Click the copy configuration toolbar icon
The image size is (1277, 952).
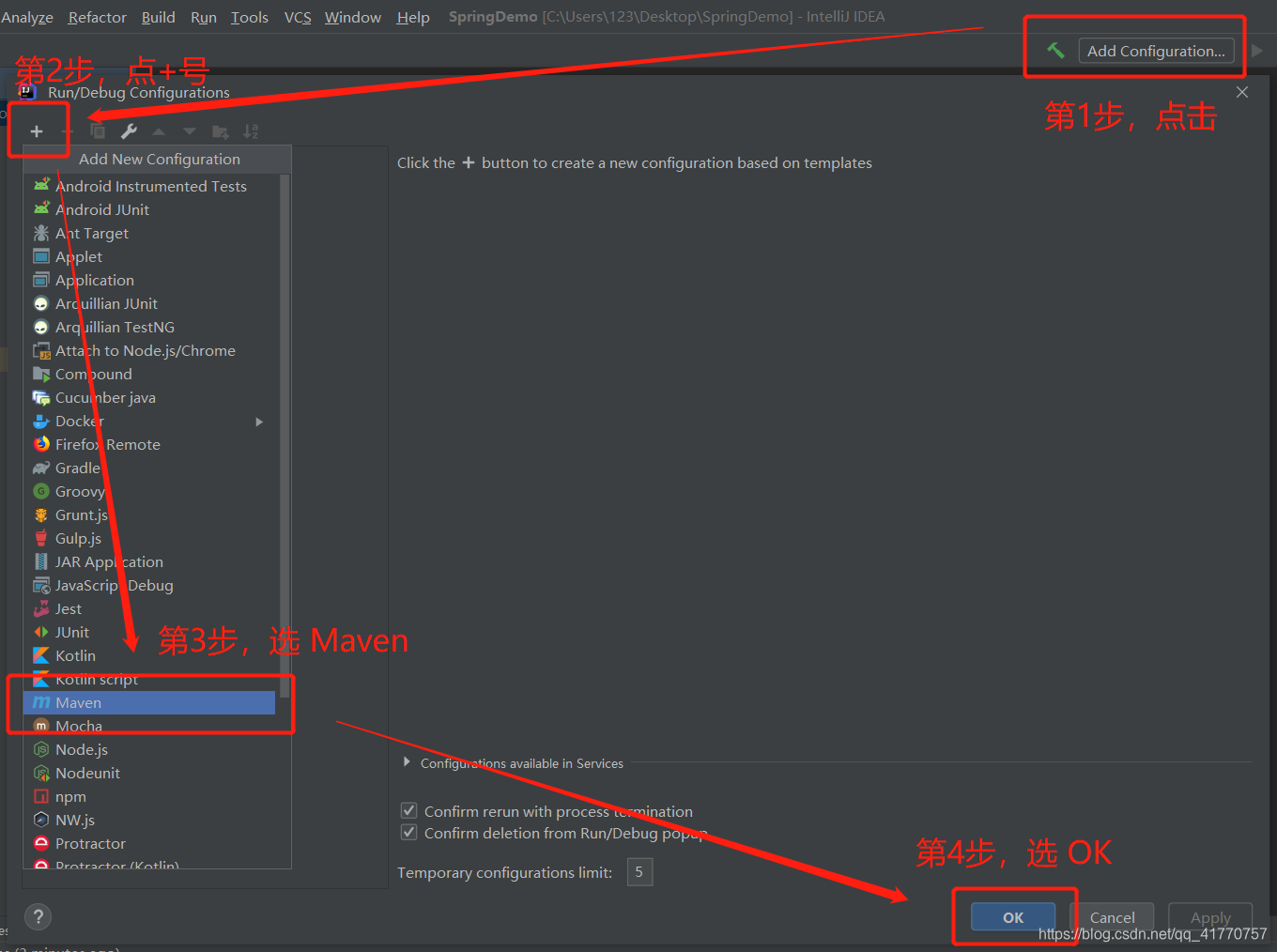pos(98,131)
